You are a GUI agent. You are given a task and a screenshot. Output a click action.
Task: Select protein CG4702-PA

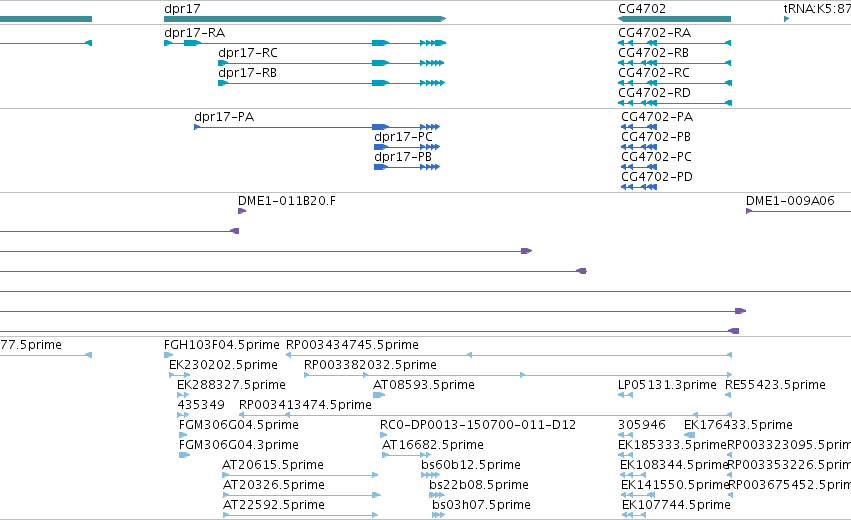(x=639, y=127)
